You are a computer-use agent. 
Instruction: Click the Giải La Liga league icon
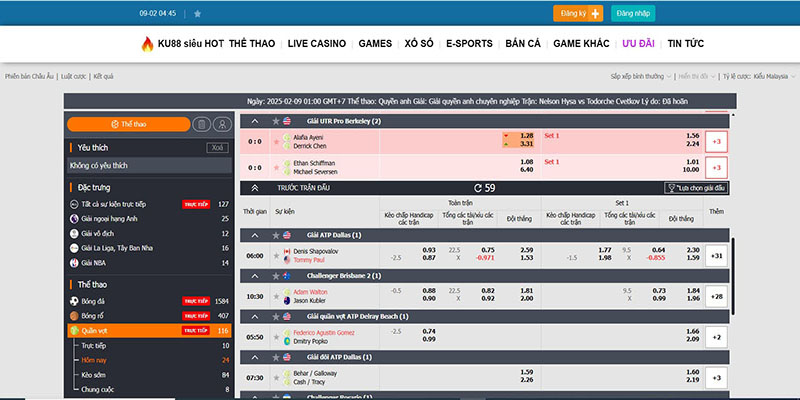74,247
